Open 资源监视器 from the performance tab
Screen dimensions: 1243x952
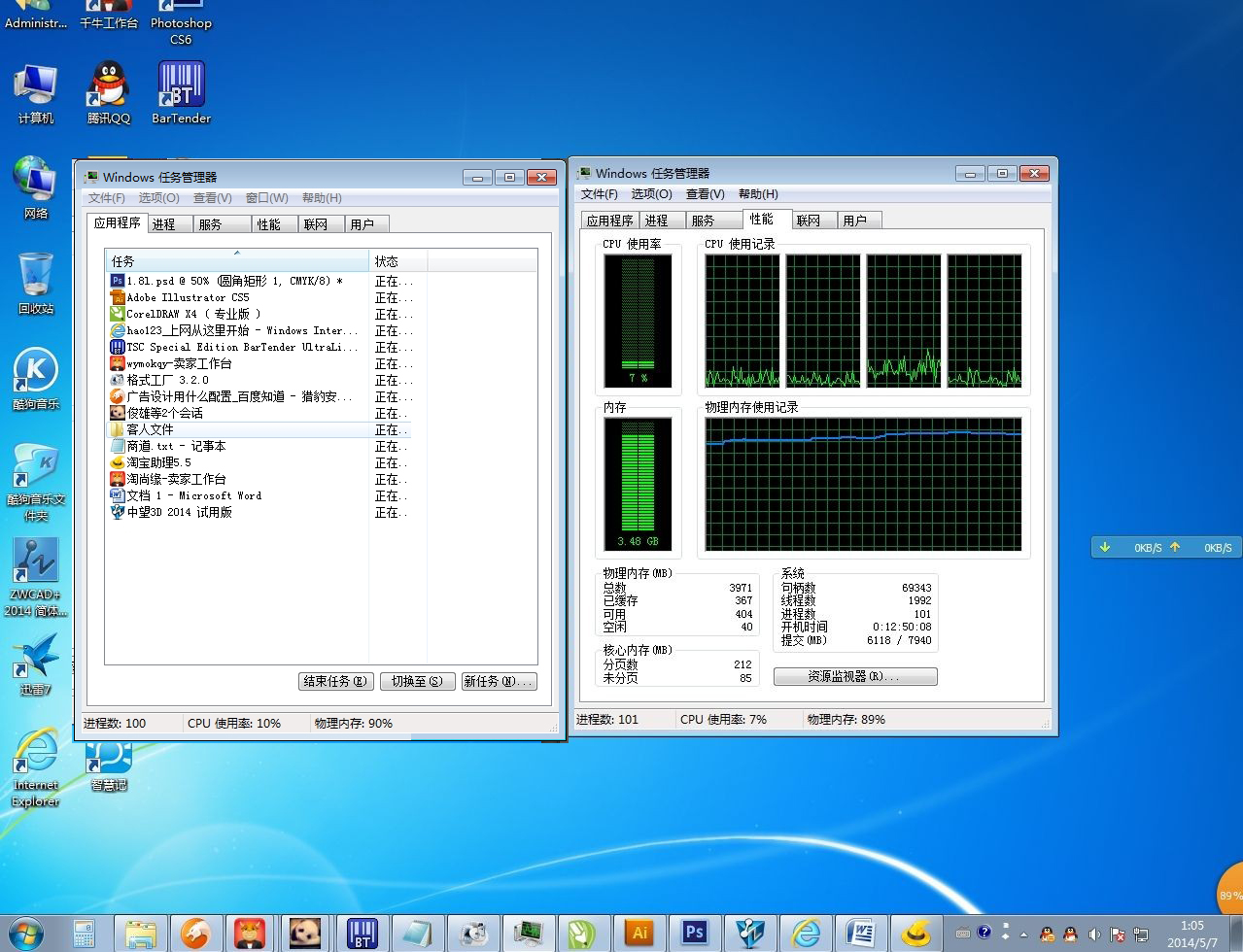point(854,675)
